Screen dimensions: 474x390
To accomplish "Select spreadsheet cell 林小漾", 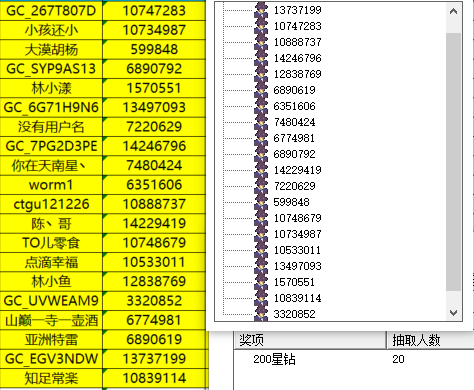I will (51, 88).
